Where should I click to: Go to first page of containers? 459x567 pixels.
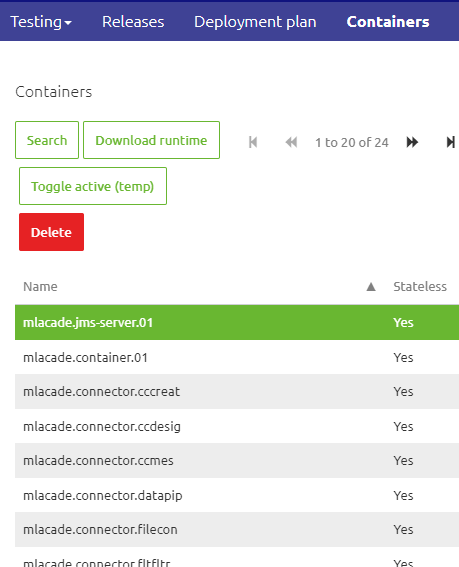tap(253, 142)
